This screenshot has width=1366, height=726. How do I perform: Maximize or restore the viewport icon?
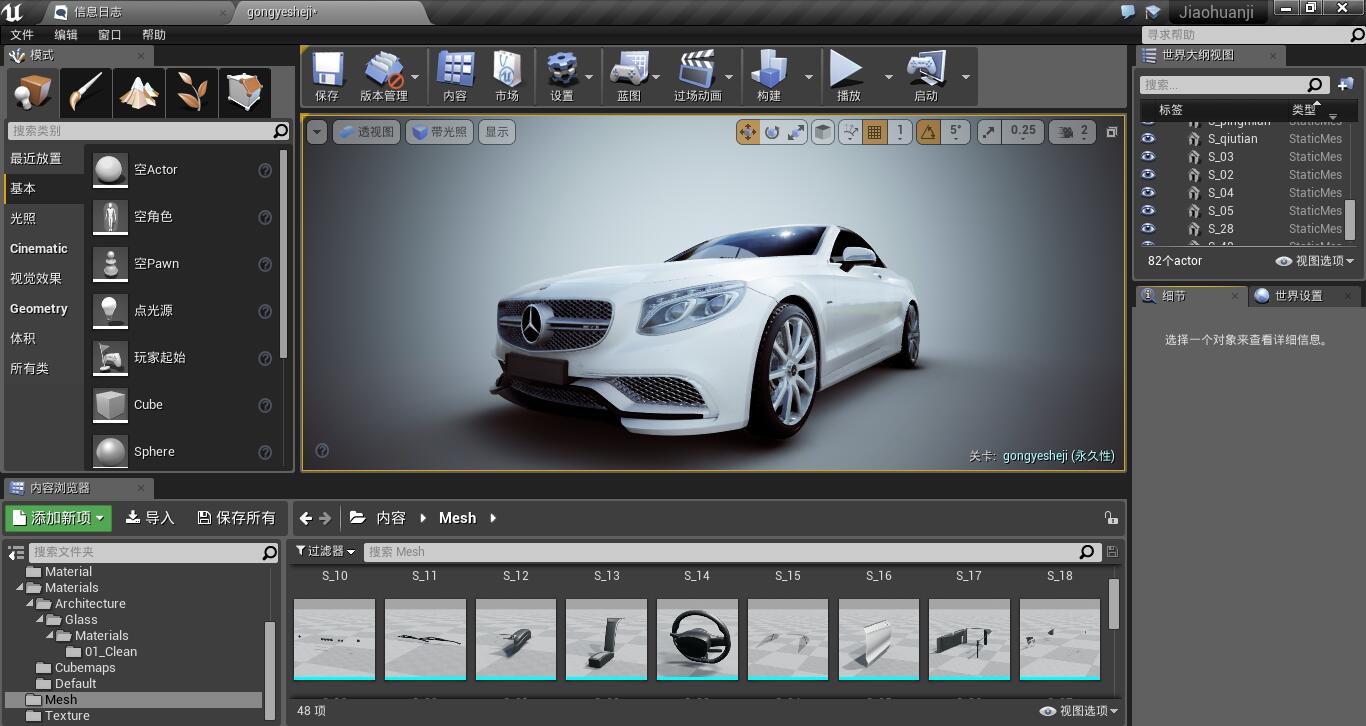click(1111, 132)
